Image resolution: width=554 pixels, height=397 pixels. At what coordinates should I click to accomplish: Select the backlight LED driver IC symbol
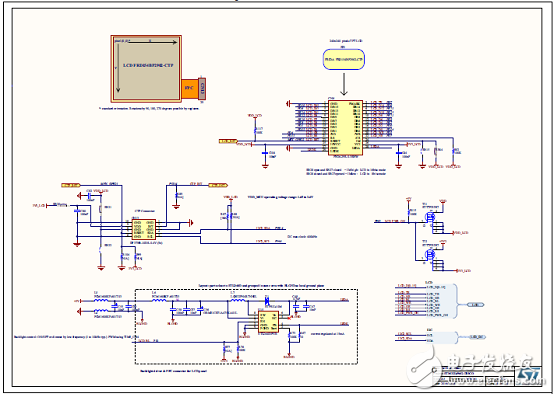[268, 322]
